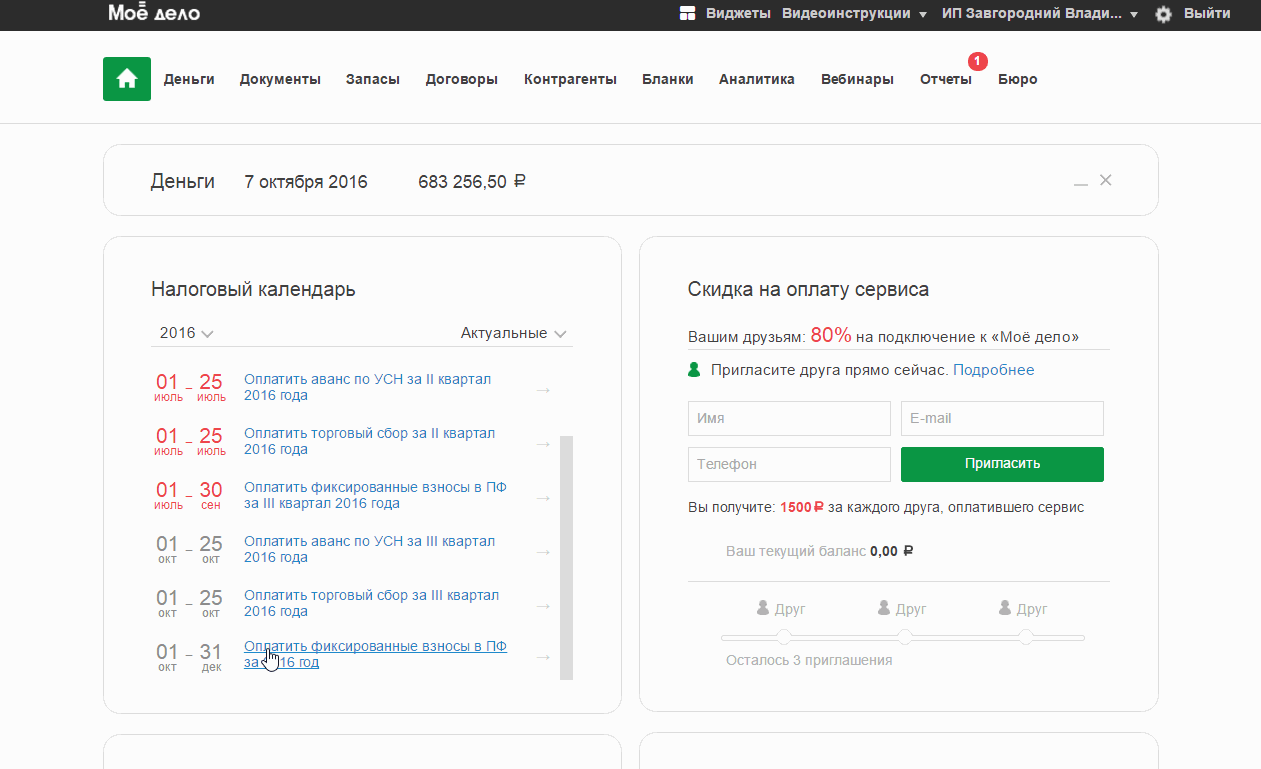Click arrow next to аванс по УСН III квартал
The height and width of the screenshot is (769, 1261).
coord(543,551)
